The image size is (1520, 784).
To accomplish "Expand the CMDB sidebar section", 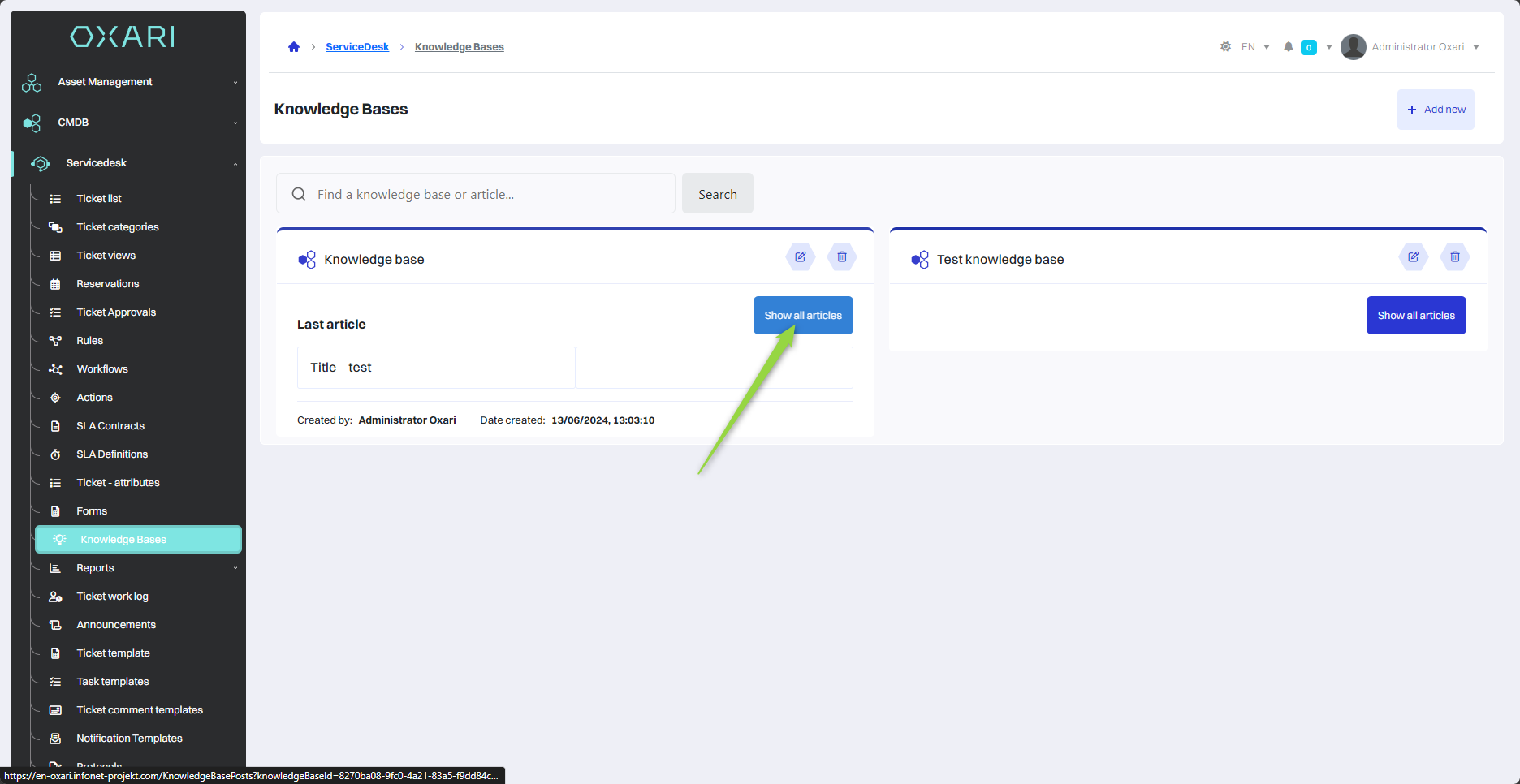I will click(73, 123).
